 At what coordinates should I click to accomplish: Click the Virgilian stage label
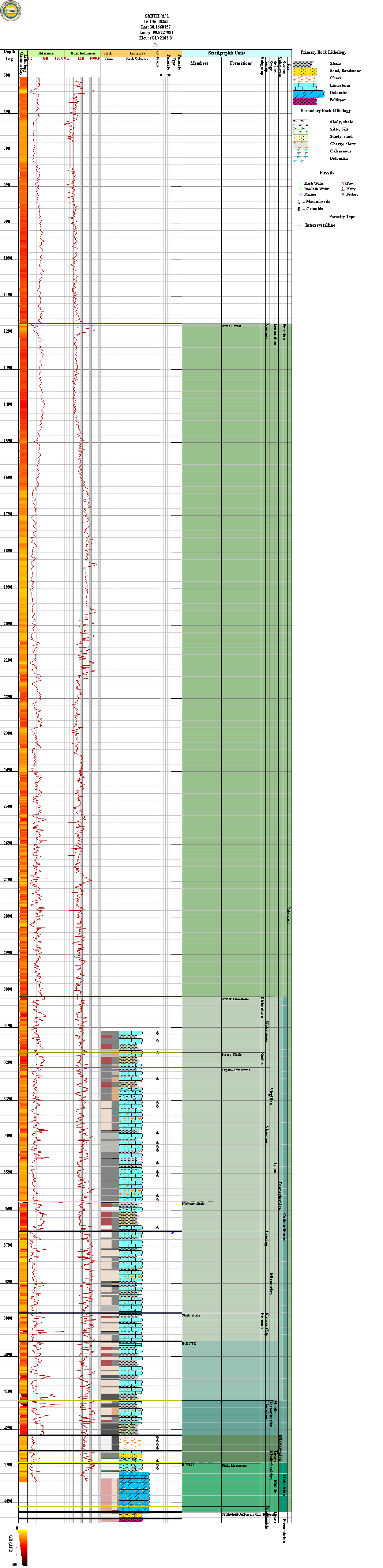271,1096
